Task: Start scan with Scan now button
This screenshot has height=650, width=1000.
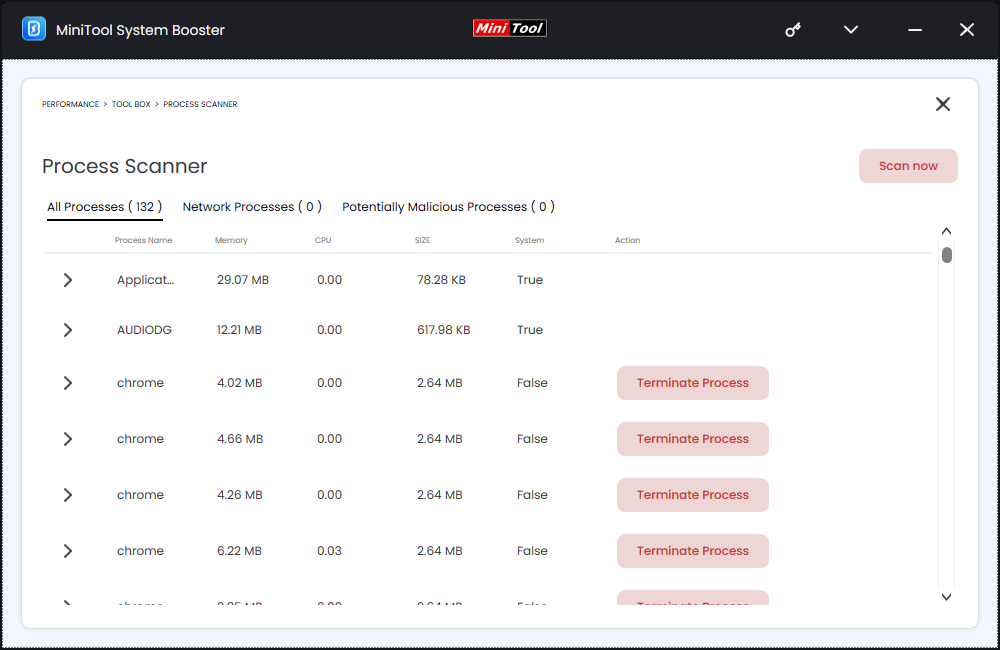Action: coord(908,166)
